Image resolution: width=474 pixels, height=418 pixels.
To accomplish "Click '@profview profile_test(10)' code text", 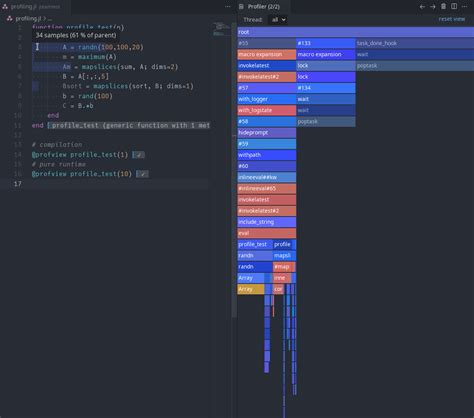I will (x=82, y=174).
